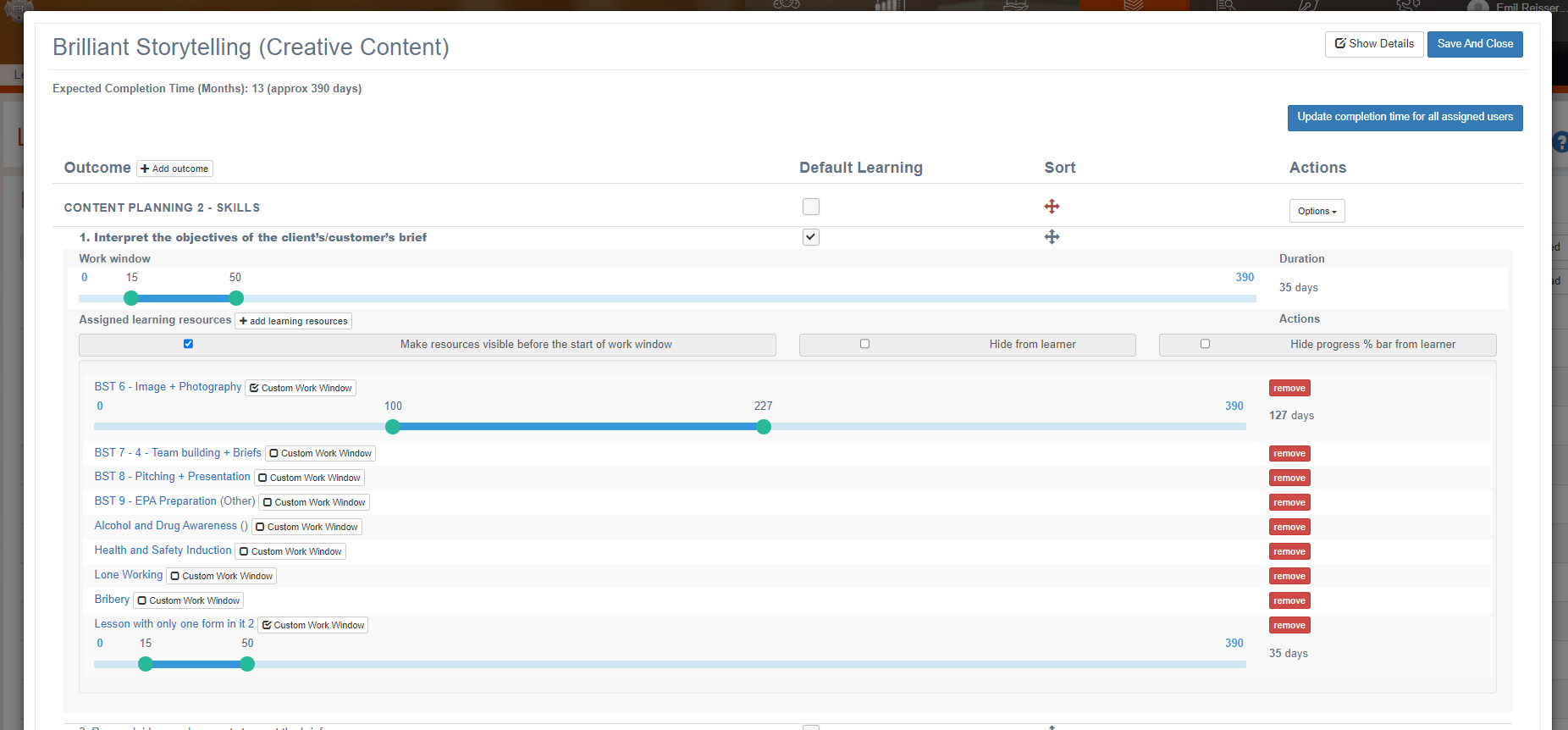Screen dimensions: 1568x730
Task: Click the Work window slider end handle at 50
Action: coord(236,298)
